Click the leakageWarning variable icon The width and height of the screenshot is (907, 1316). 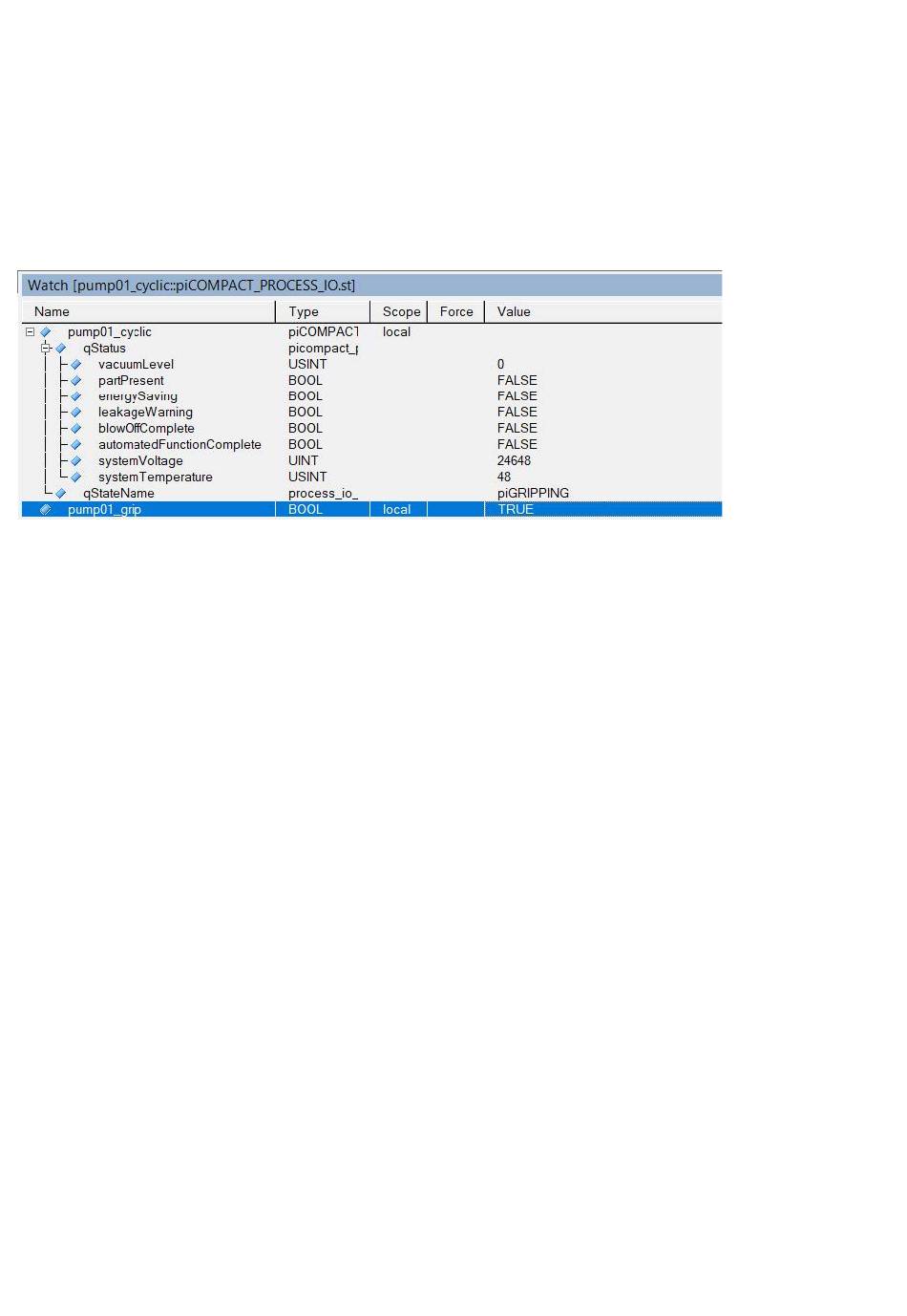(x=75, y=413)
